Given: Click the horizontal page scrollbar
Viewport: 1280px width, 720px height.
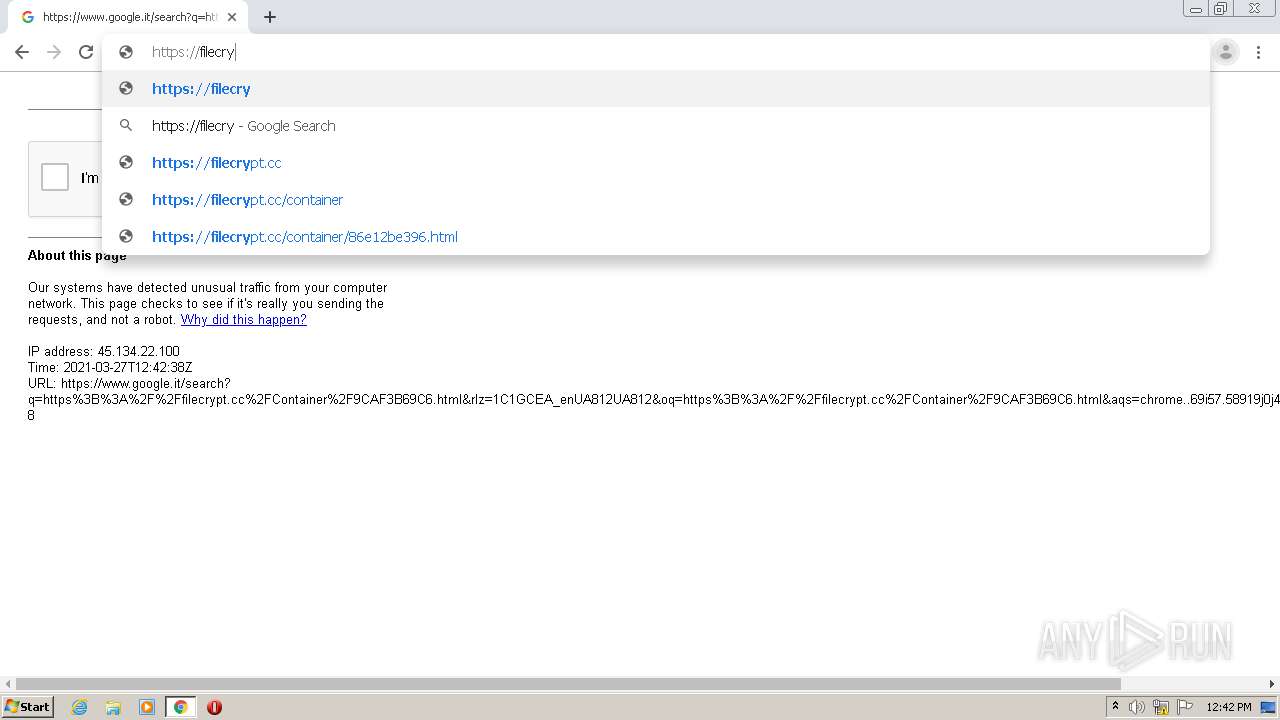Looking at the screenshot, I should (x=568, y=684).
